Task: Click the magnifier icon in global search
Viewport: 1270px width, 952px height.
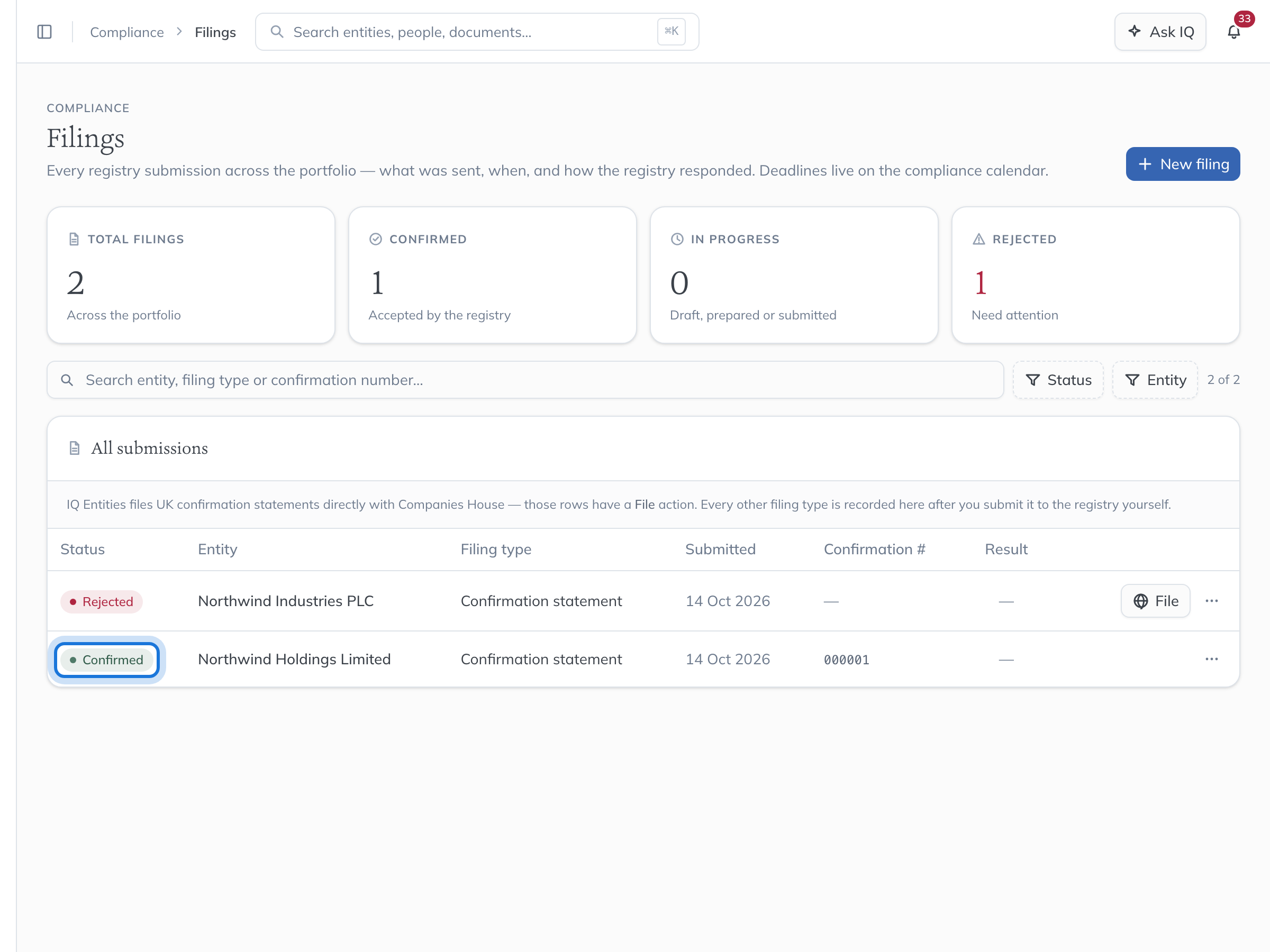Action: tap(277, 32)
